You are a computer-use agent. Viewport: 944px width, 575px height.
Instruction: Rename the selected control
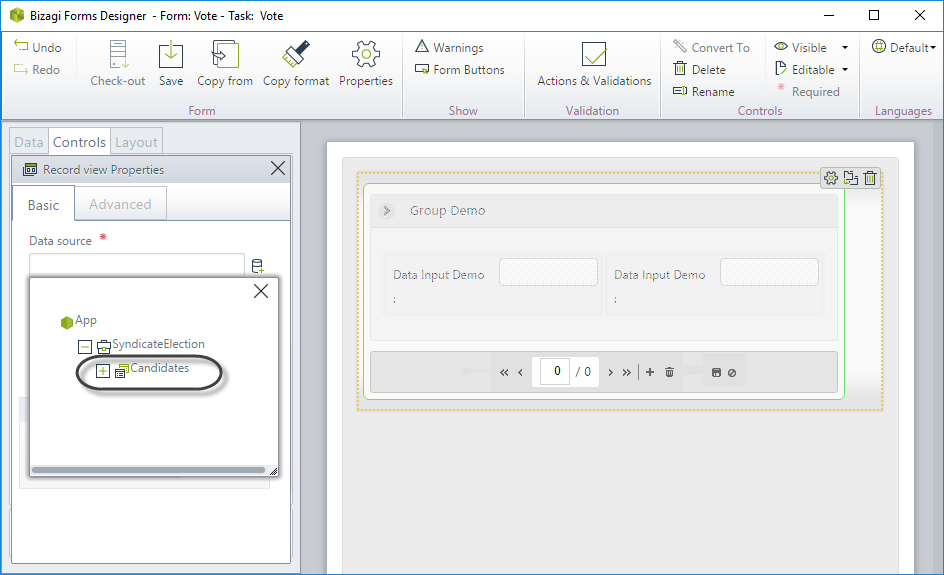pos(704,92)
